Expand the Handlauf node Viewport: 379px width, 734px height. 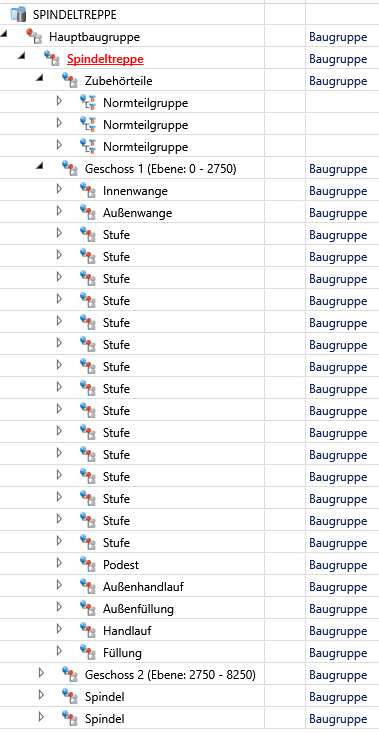(59, 629)
